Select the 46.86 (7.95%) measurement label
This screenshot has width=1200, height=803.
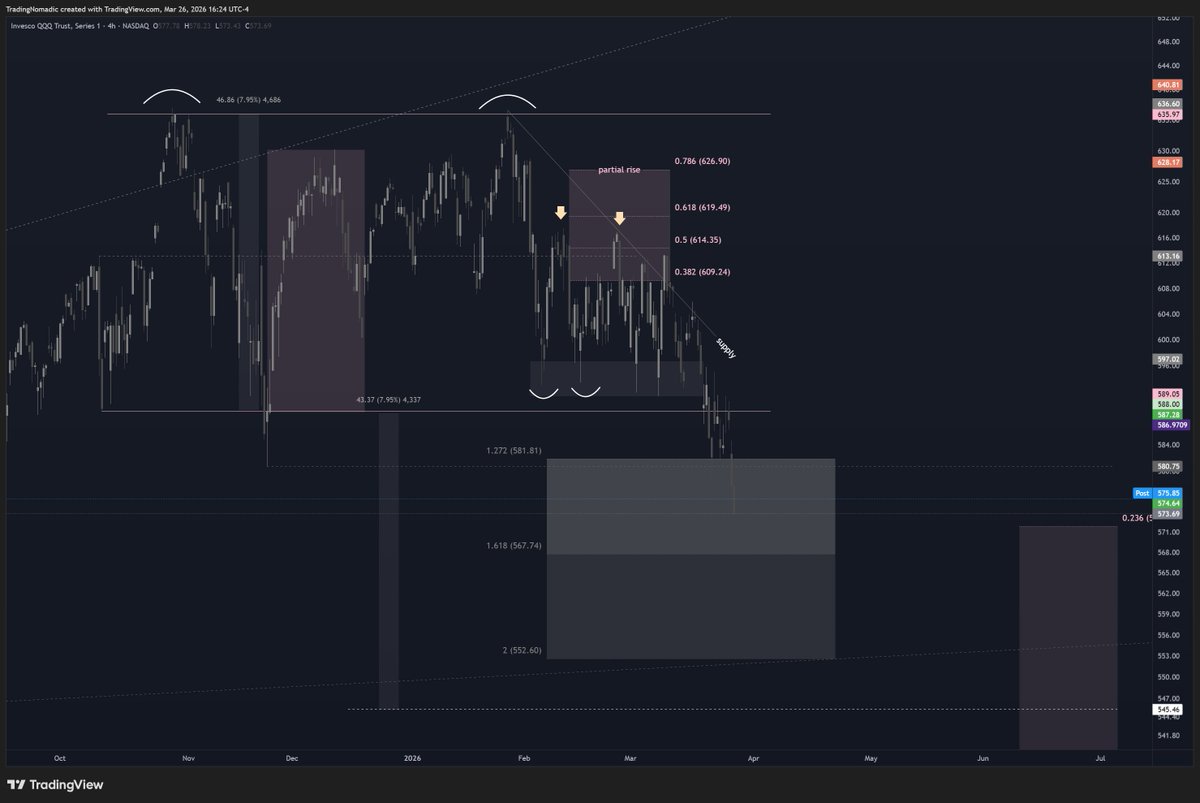coord(248,99)
